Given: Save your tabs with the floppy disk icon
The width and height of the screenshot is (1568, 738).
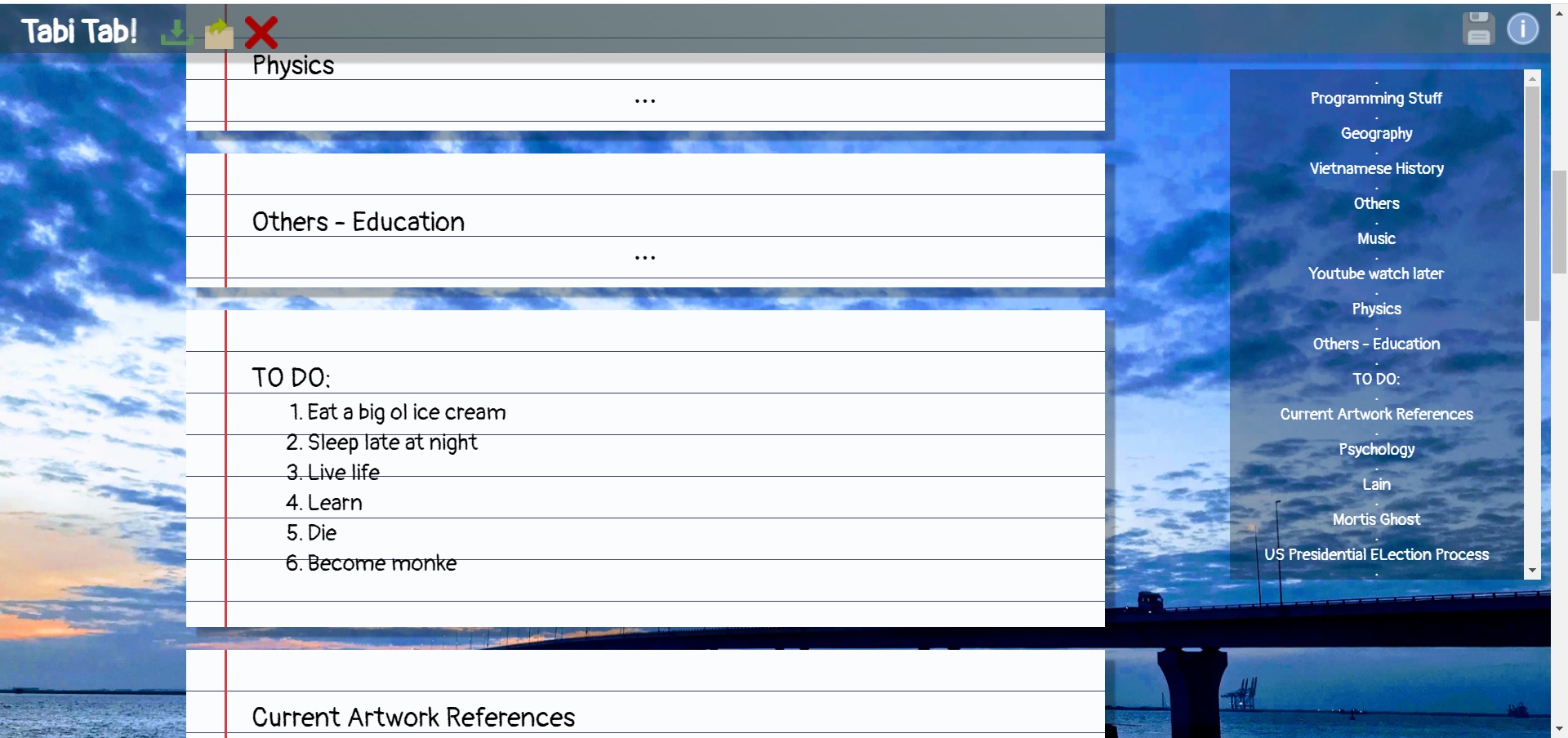Looking at the screenshot, I should pos(1478,28).
